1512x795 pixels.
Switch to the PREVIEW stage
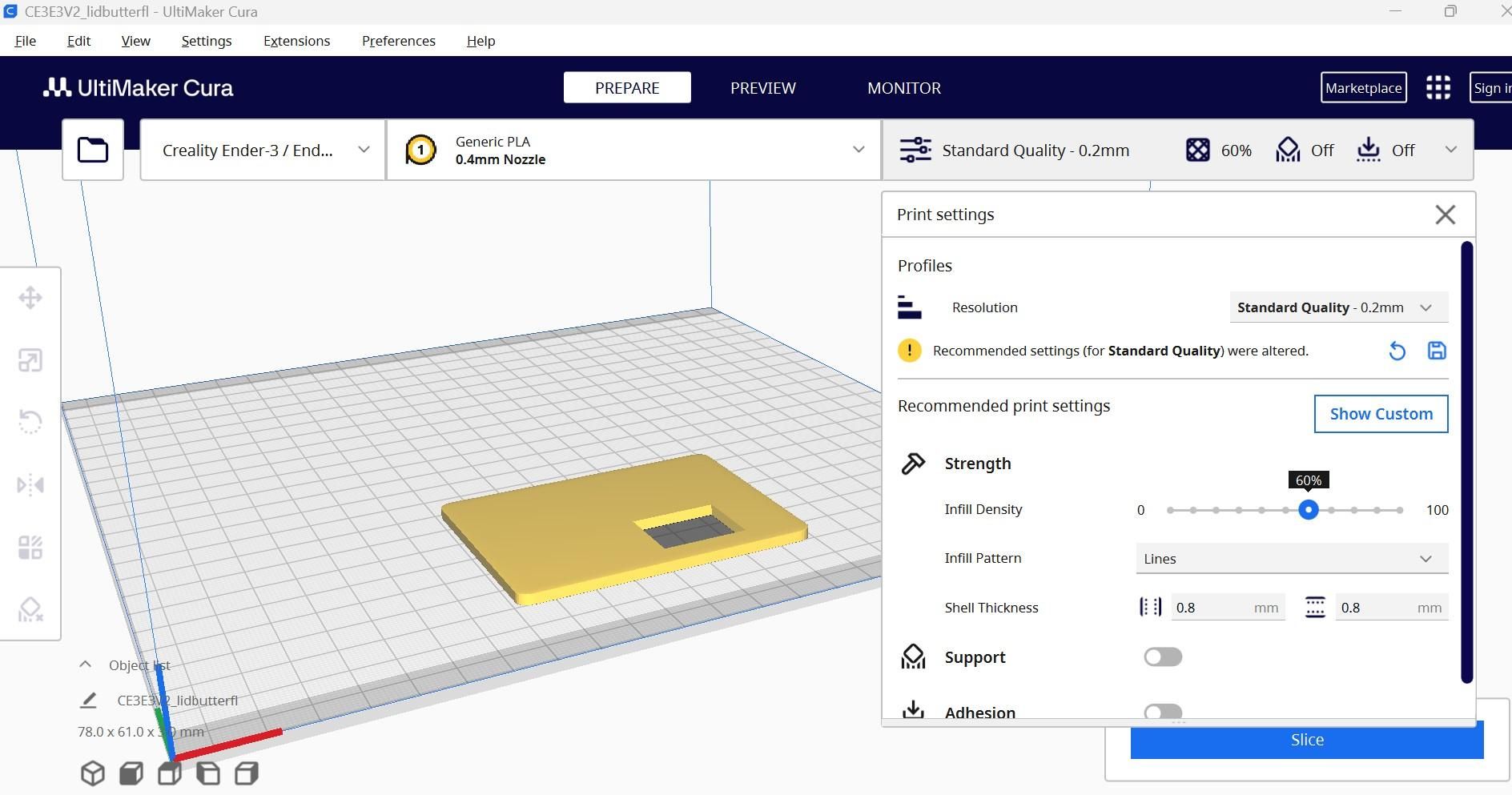point(763,88)
